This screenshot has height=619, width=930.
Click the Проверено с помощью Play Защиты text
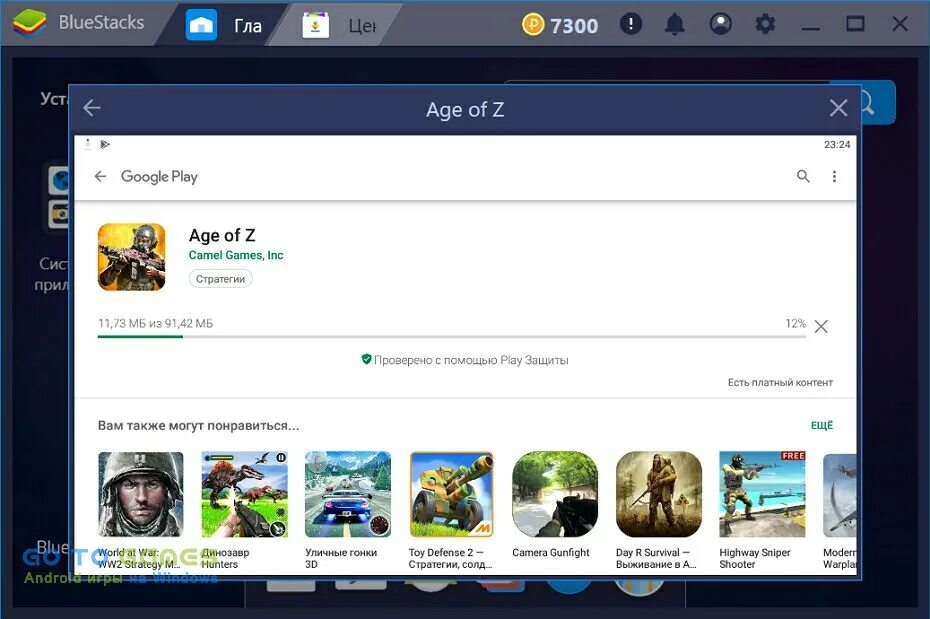click(x=471, y=360)
